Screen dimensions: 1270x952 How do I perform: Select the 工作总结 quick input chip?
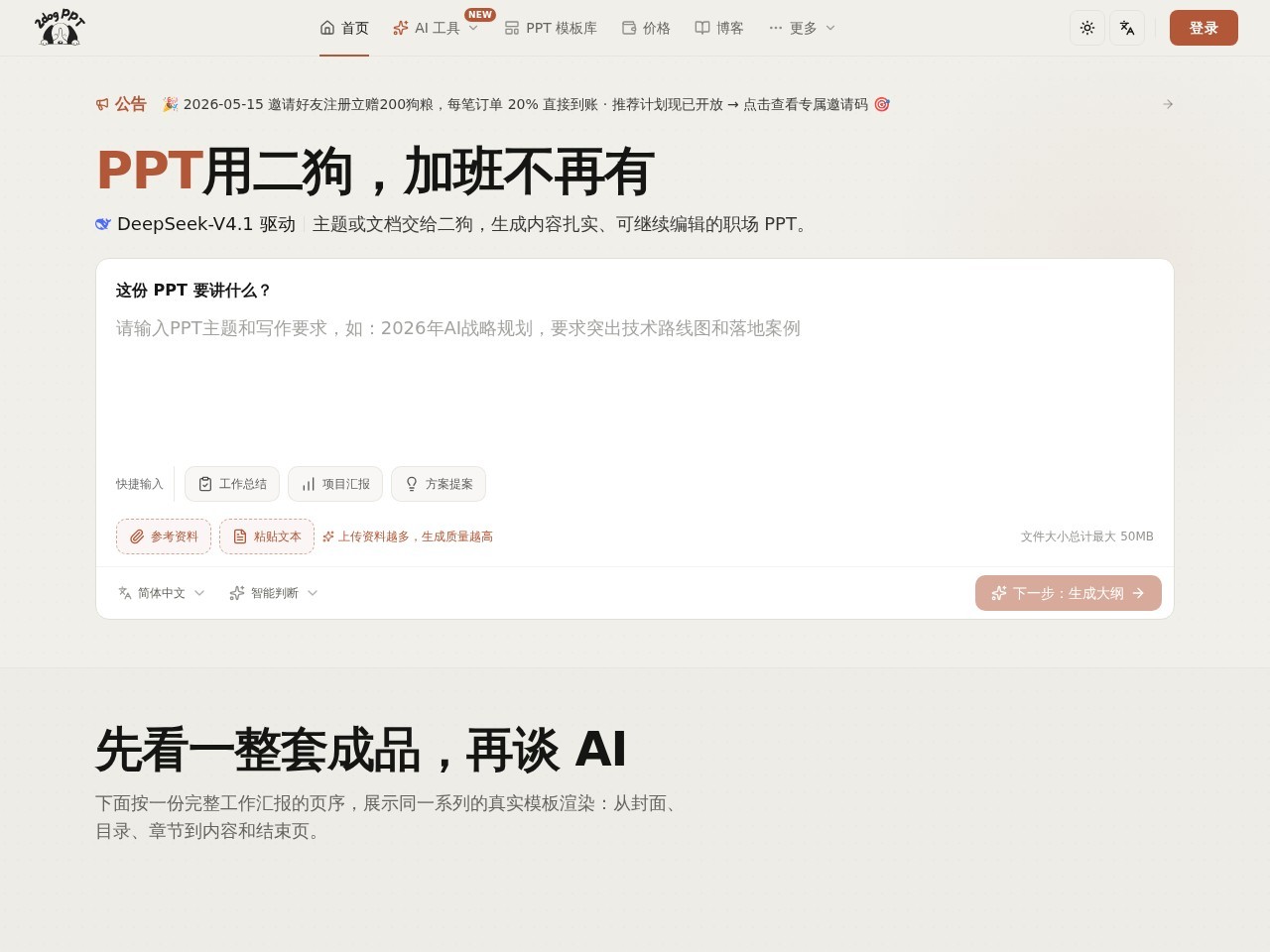click(x=232, y=484)
